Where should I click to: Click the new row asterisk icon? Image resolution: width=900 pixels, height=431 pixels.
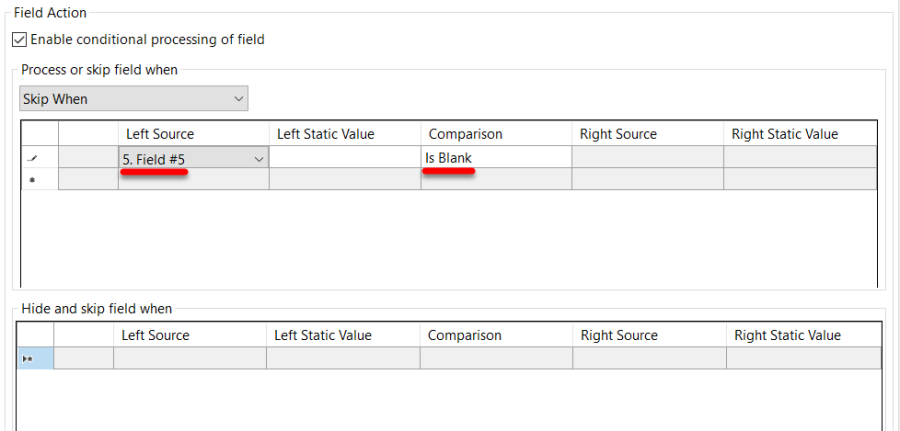tap(31, 180)
